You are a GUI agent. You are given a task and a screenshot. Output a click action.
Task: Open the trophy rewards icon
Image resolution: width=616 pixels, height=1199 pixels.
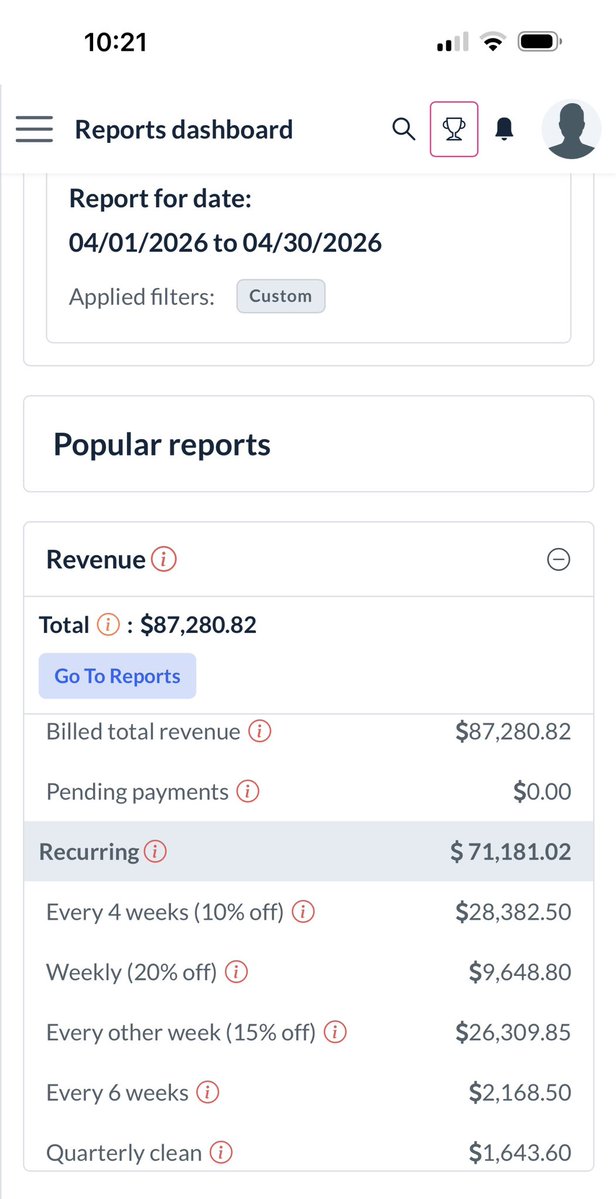454,129
